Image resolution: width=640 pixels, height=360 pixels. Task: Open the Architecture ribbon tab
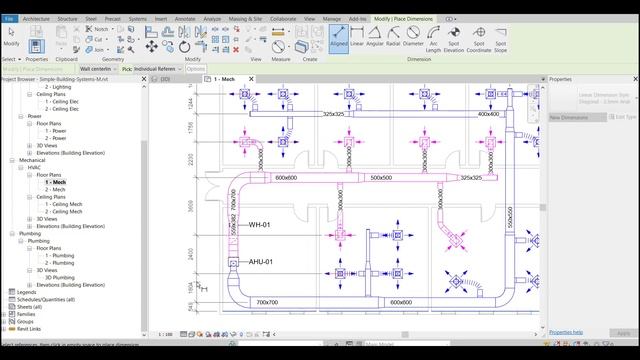pos(36,19)
